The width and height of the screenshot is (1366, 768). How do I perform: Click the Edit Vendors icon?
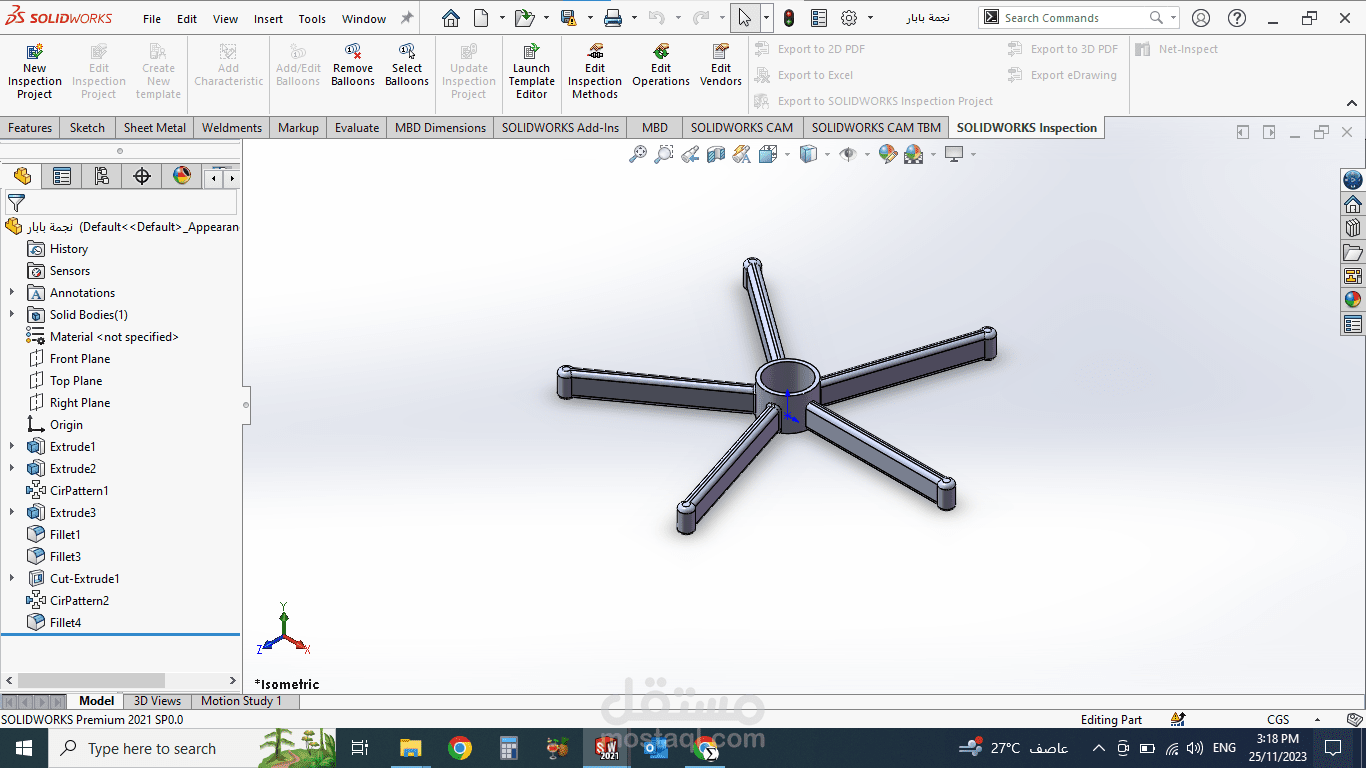721,51
